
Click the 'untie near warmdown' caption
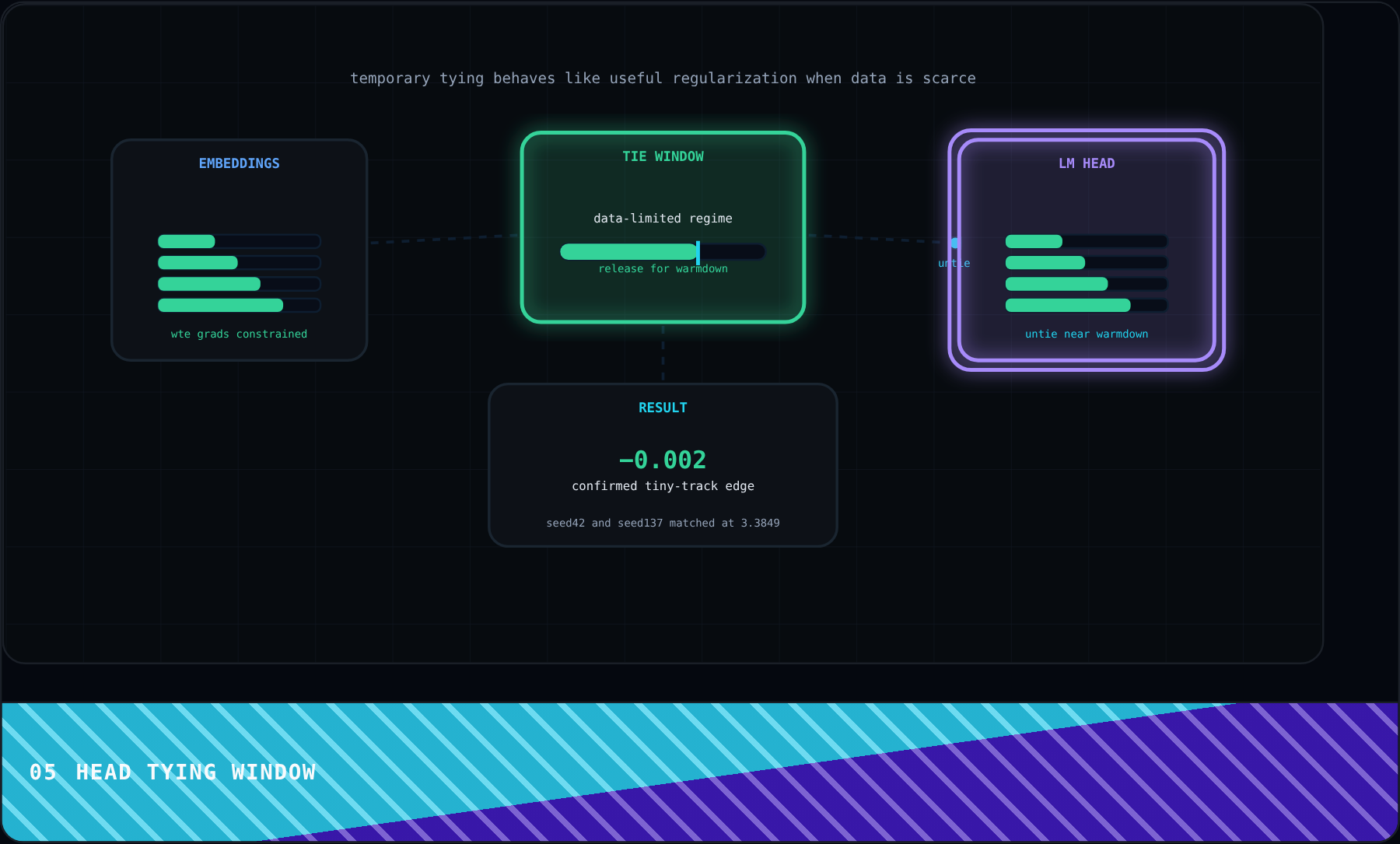pos(1087,334)
